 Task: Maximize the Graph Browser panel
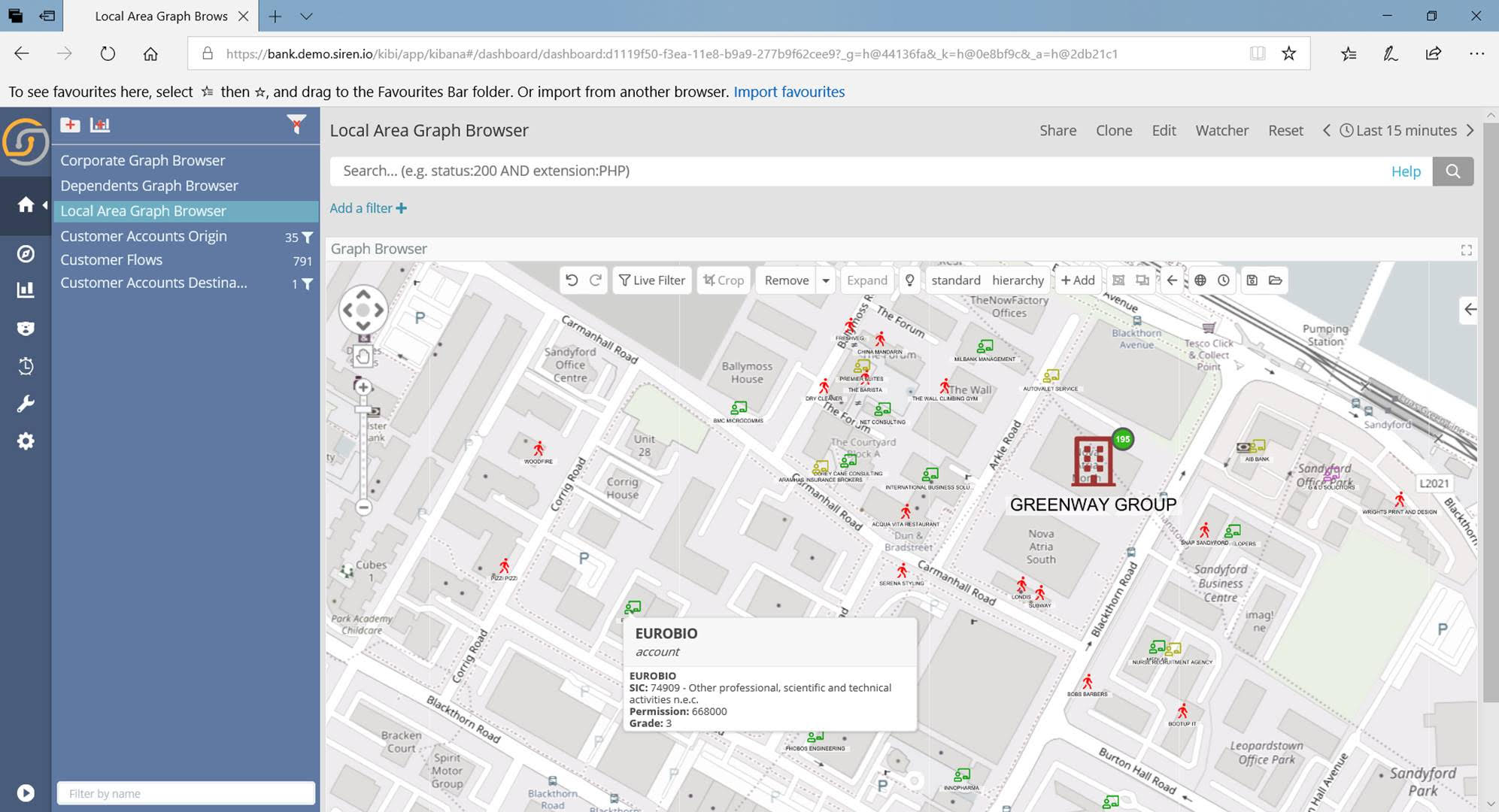tap(1466, 250)
